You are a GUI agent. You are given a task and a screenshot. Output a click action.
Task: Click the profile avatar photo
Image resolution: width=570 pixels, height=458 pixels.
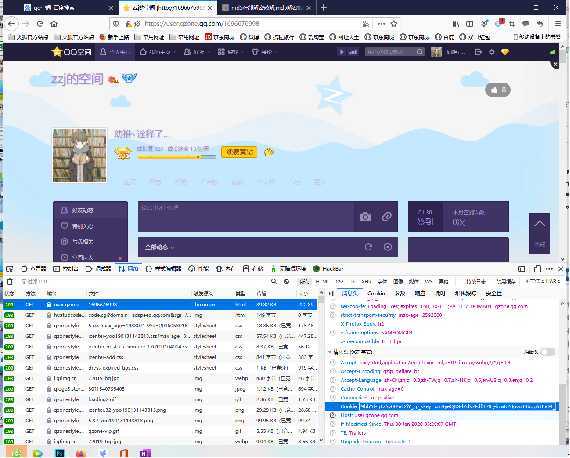[80, 155]
